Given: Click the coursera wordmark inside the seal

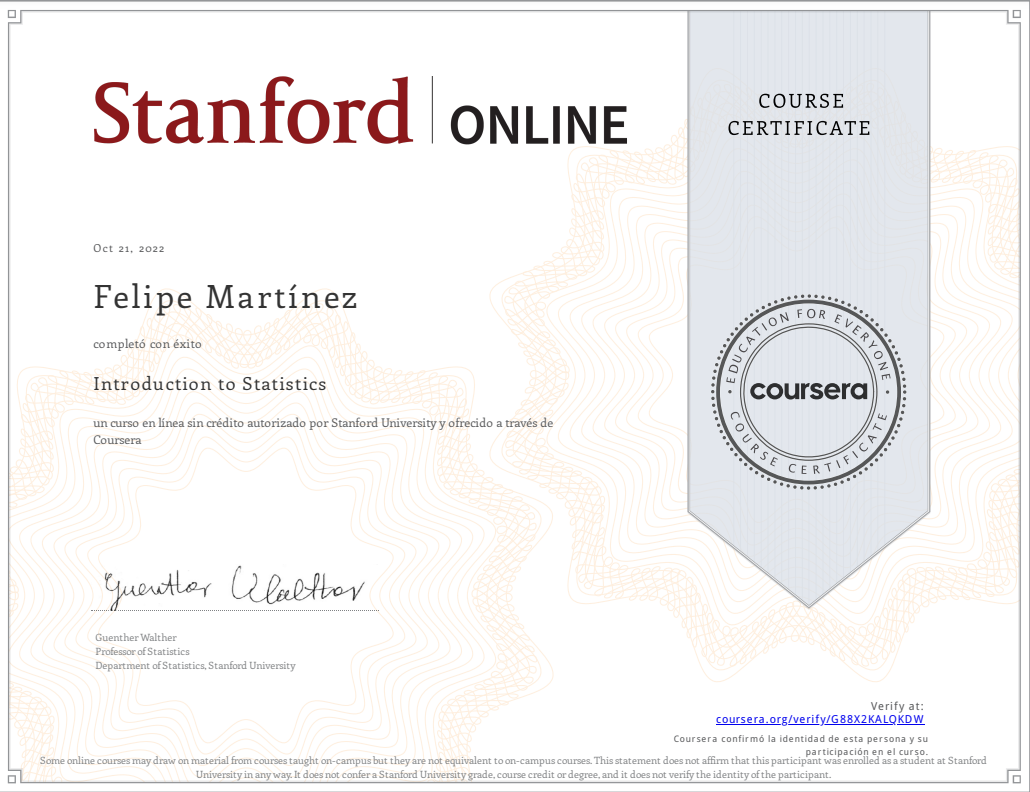Looking at the screenshot, I should pos(808,391).
